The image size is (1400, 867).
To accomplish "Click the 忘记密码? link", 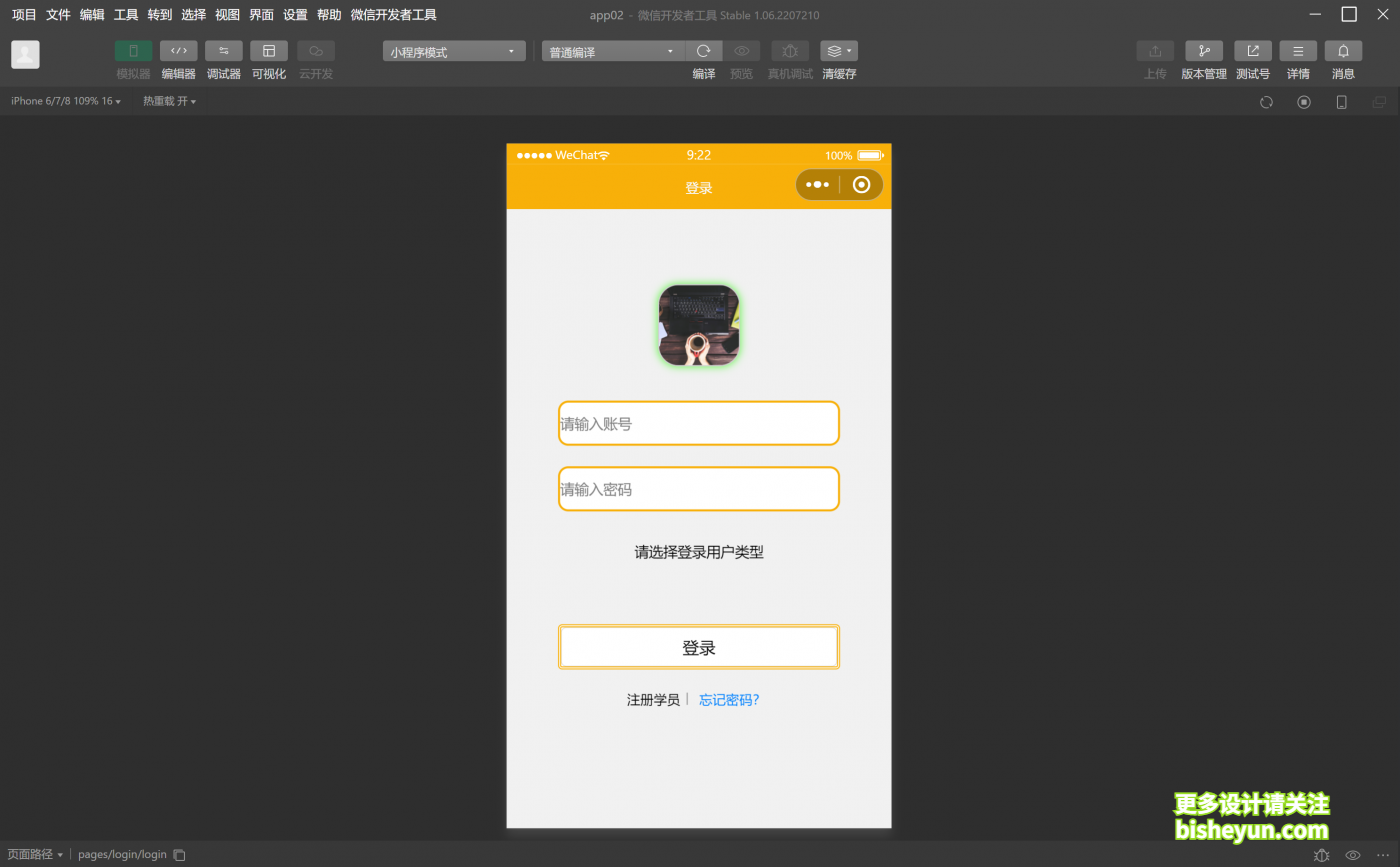I will (x=729, y=700).
